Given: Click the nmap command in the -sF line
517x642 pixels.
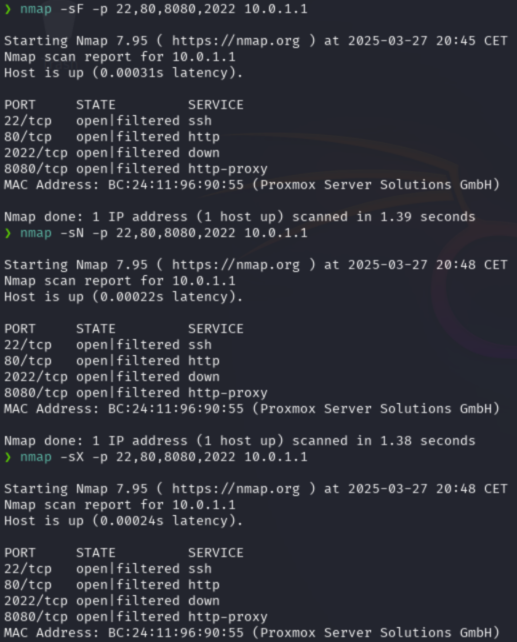Looking at the screenshot, I should 36,9.
